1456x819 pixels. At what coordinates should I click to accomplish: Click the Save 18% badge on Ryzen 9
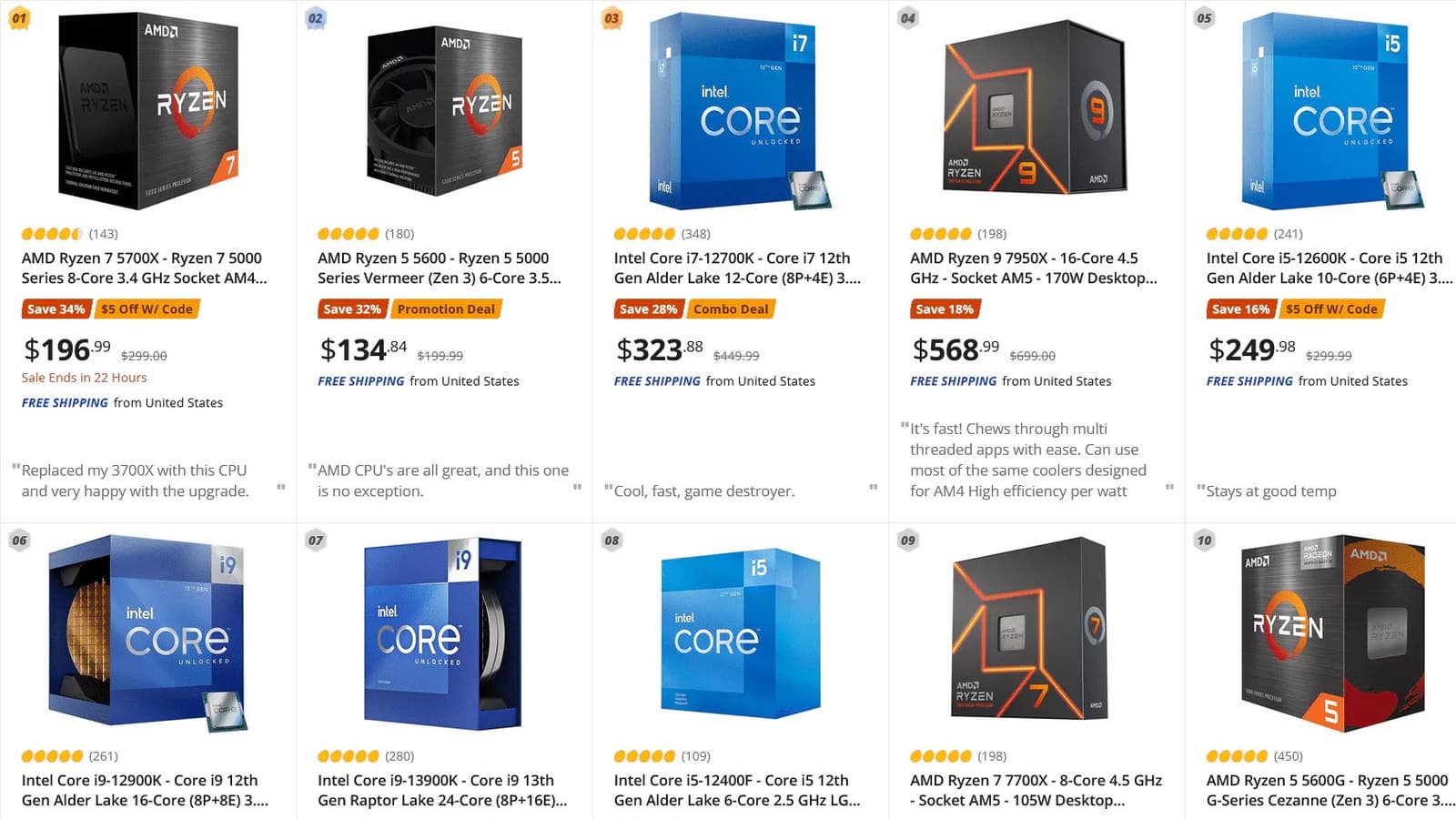pyautogui.click(x=944, y=309)
